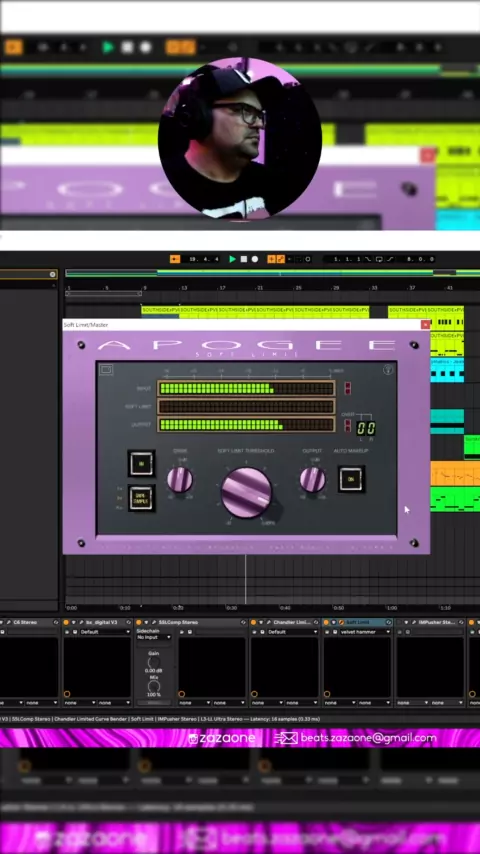This screenshot has width=480, height=854.
Task: Click the save icon beside velvet hammer preset
Action: tap(335, 632)
